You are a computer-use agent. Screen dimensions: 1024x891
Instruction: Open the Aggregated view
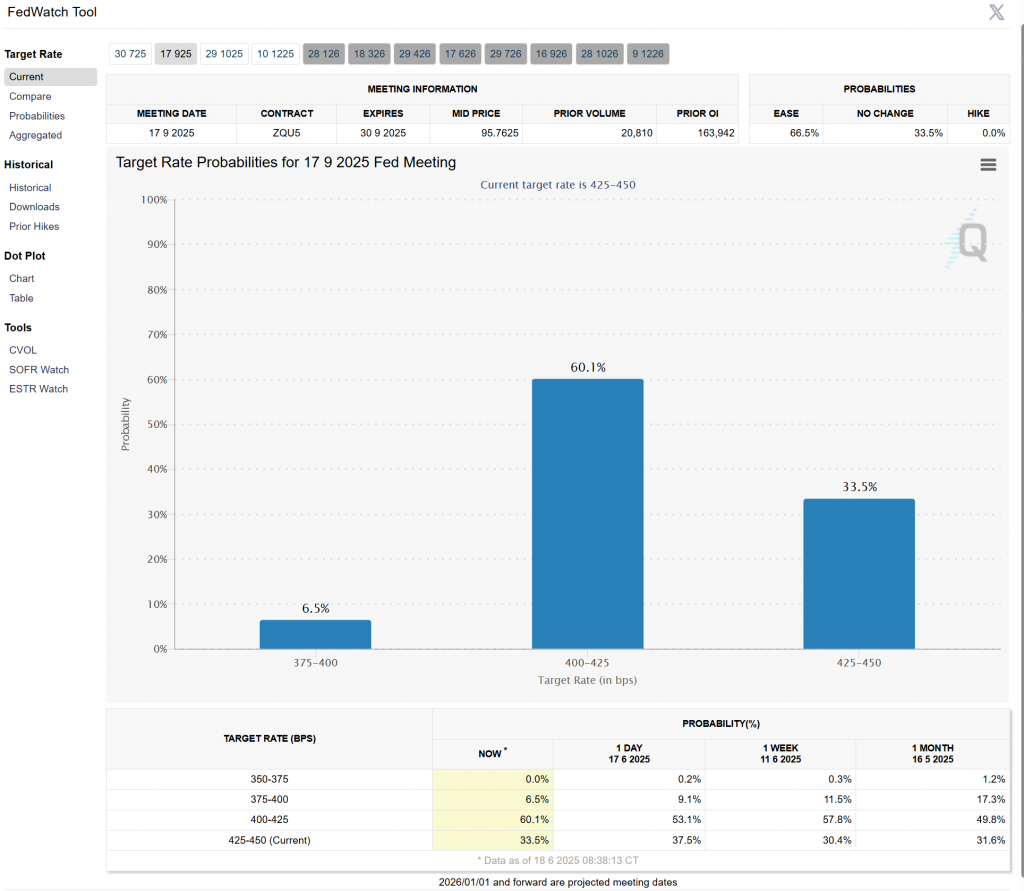click(35, 135)
